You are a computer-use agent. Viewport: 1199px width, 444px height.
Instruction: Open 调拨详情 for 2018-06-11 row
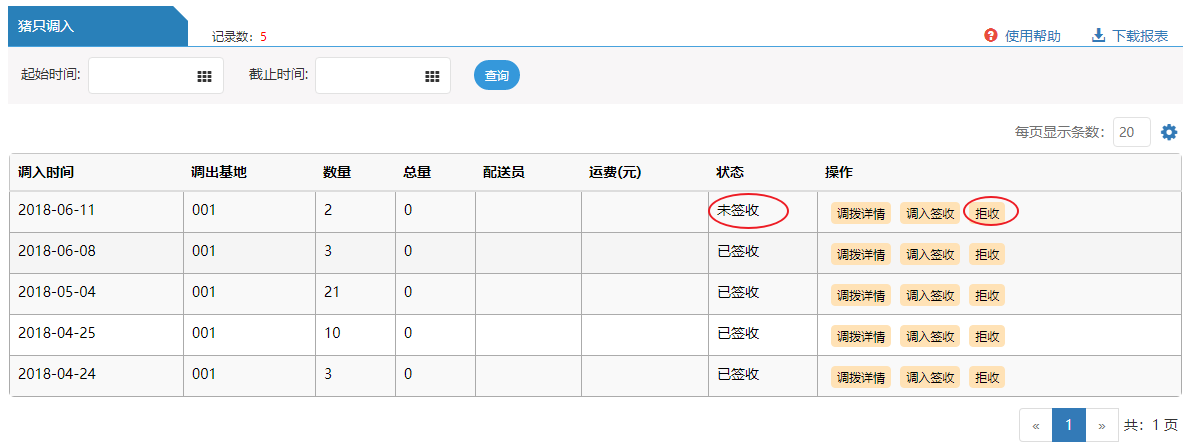(861, 213)
